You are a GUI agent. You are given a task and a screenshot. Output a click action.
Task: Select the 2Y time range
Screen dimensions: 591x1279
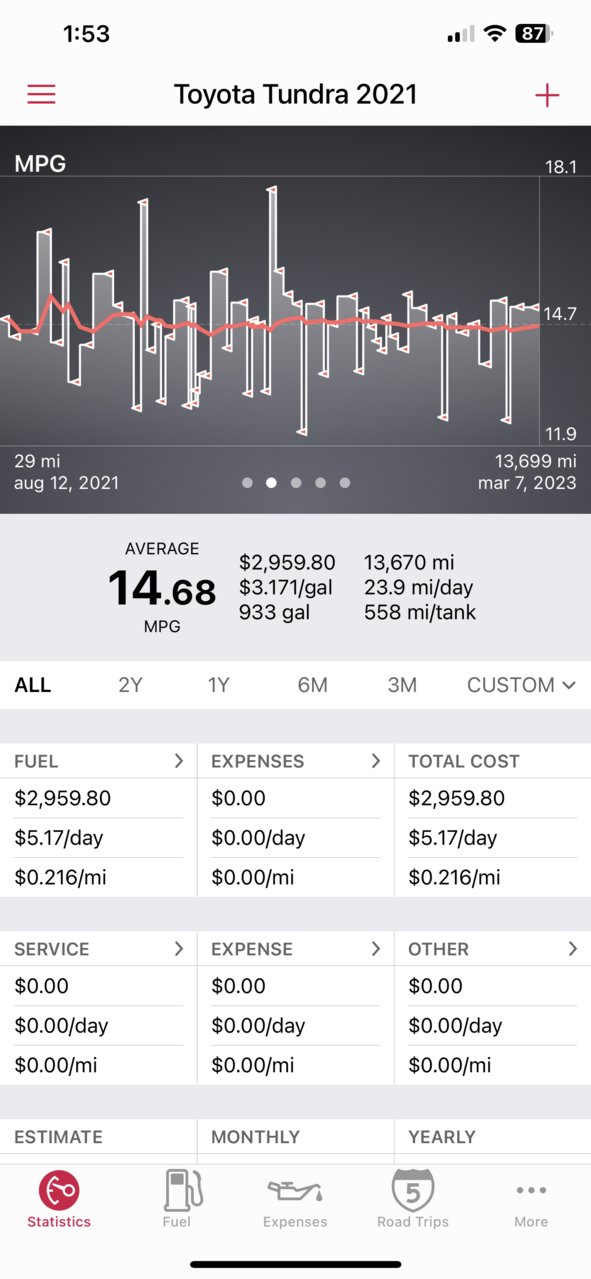tap(130, 685)
